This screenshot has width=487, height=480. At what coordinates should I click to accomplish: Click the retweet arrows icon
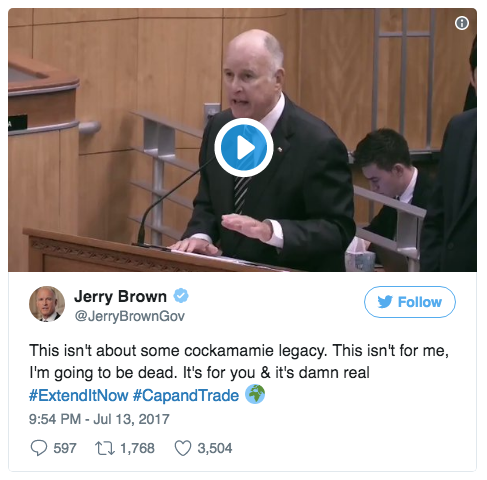click(x=105, y=448)
